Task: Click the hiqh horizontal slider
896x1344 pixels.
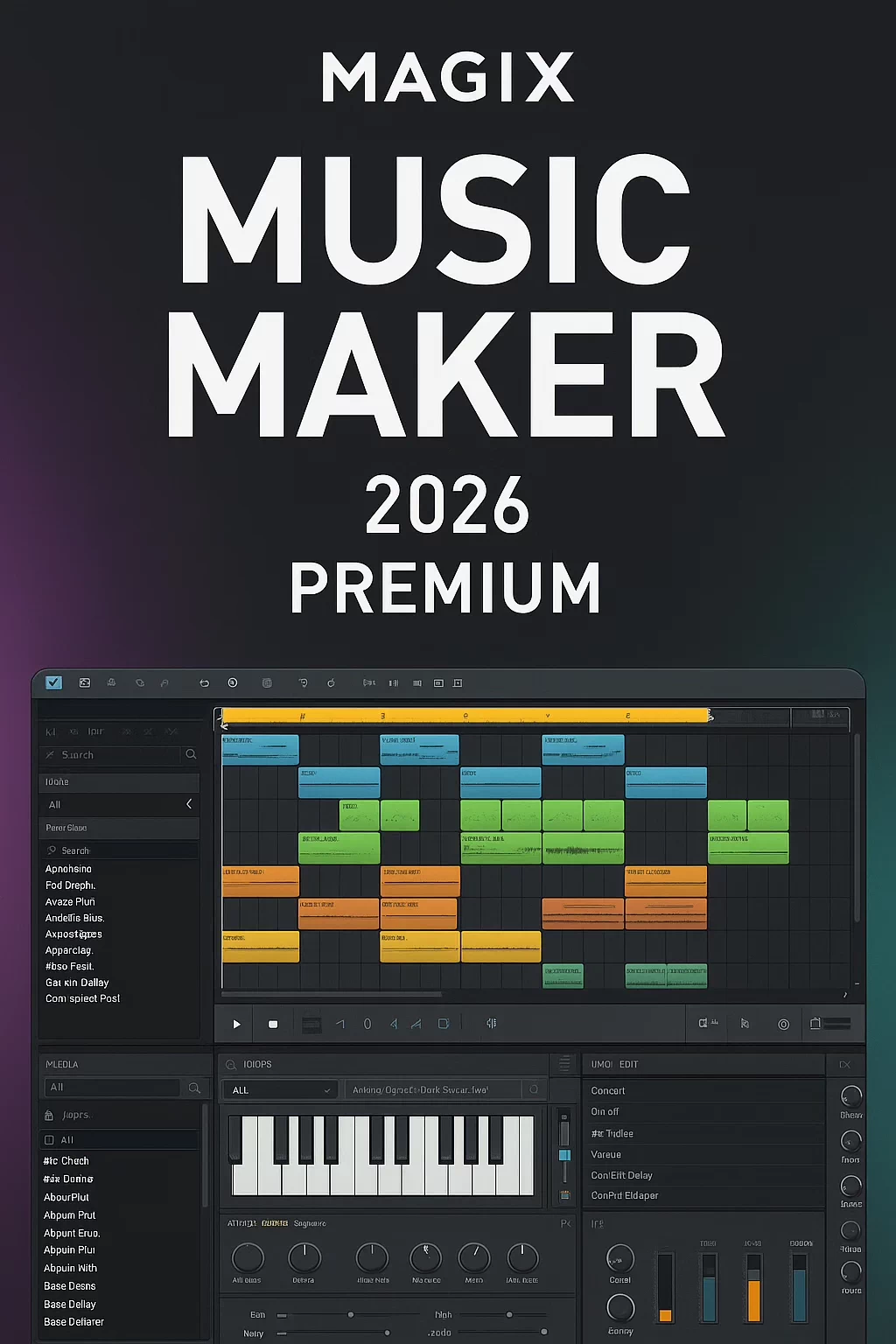Action: (x=505, y=1314)
